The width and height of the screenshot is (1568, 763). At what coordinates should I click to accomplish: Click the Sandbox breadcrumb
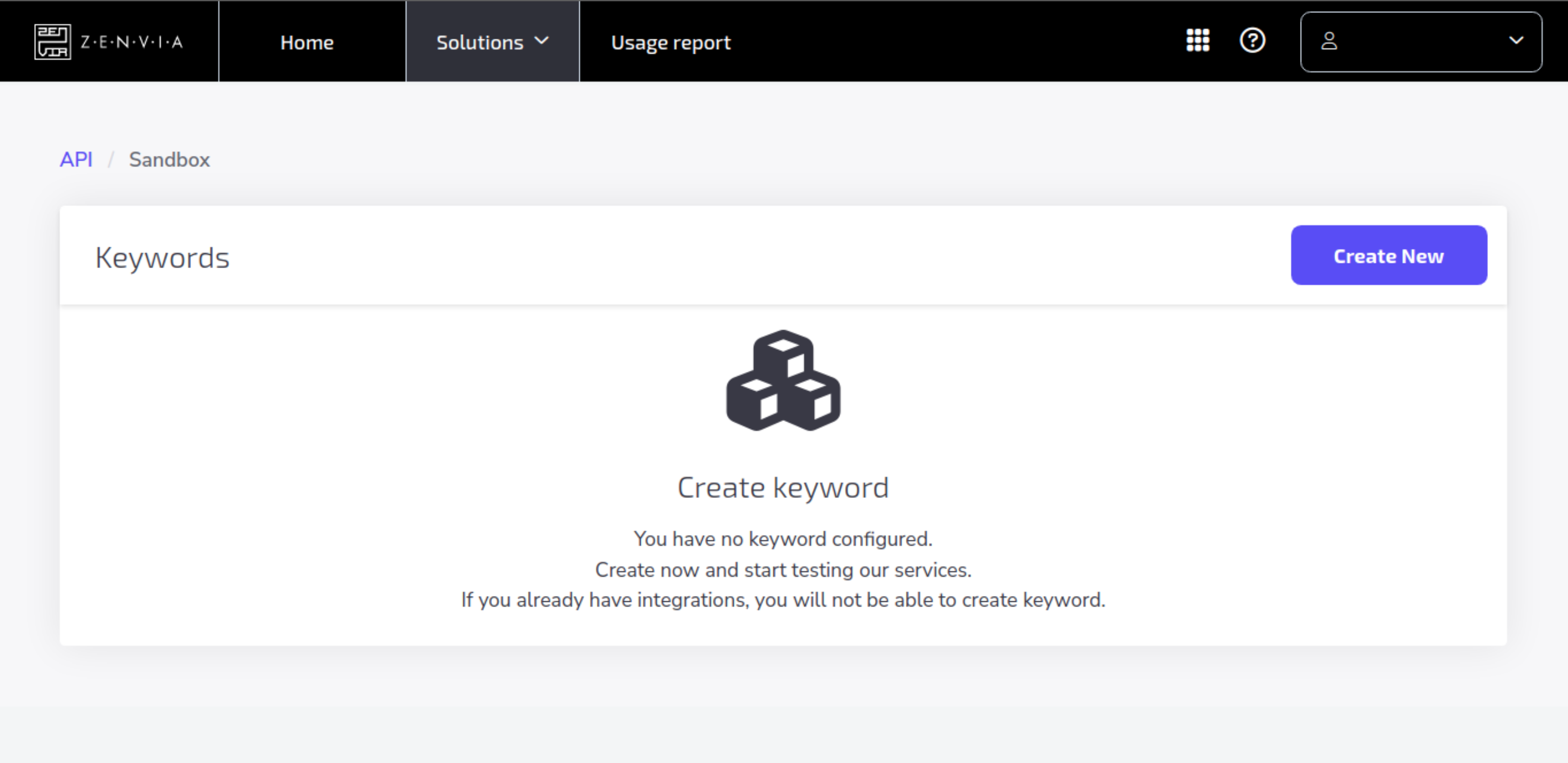pyautogui.click(x=169, y=160)
